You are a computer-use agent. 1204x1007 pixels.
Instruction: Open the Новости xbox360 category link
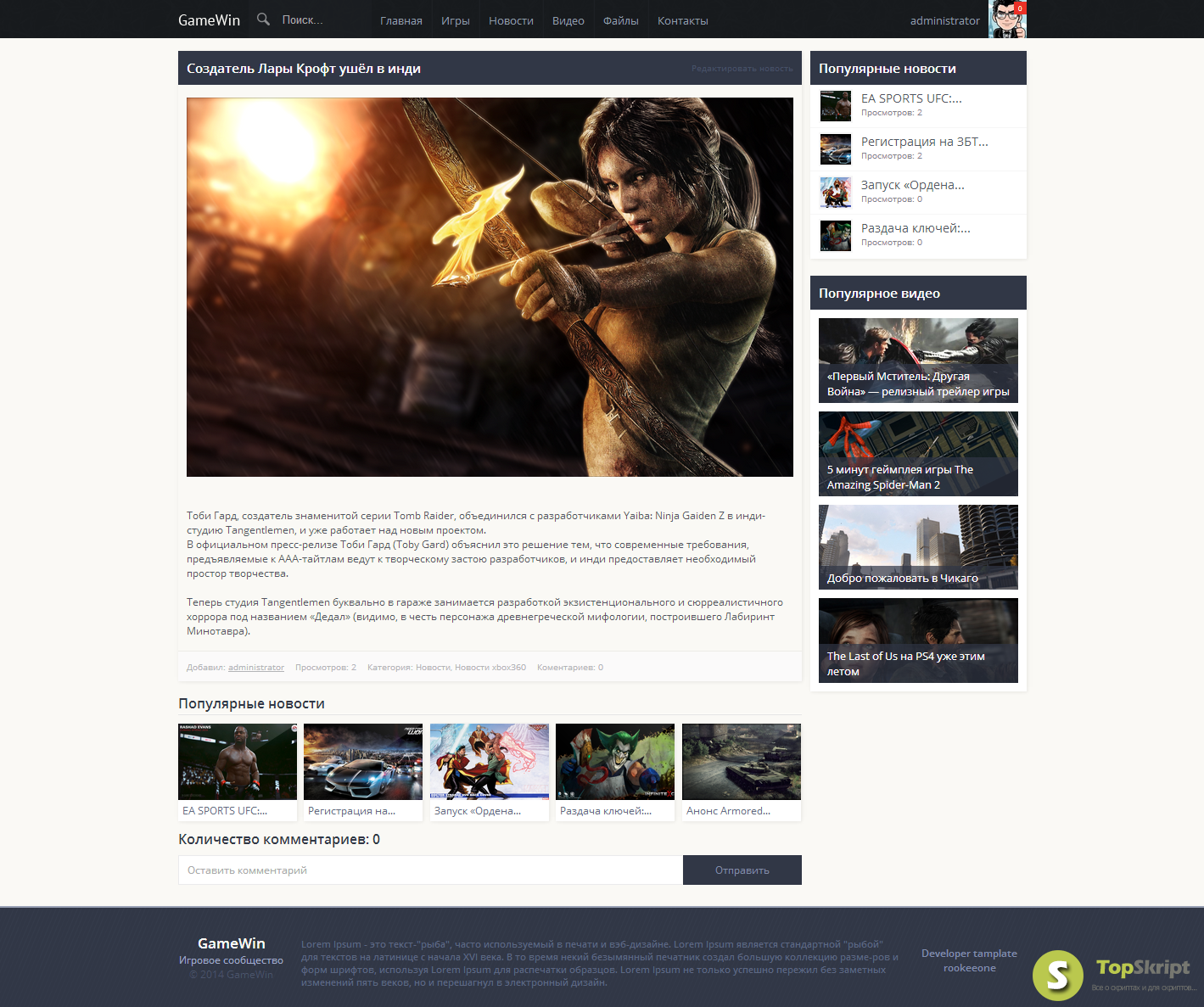490,668
